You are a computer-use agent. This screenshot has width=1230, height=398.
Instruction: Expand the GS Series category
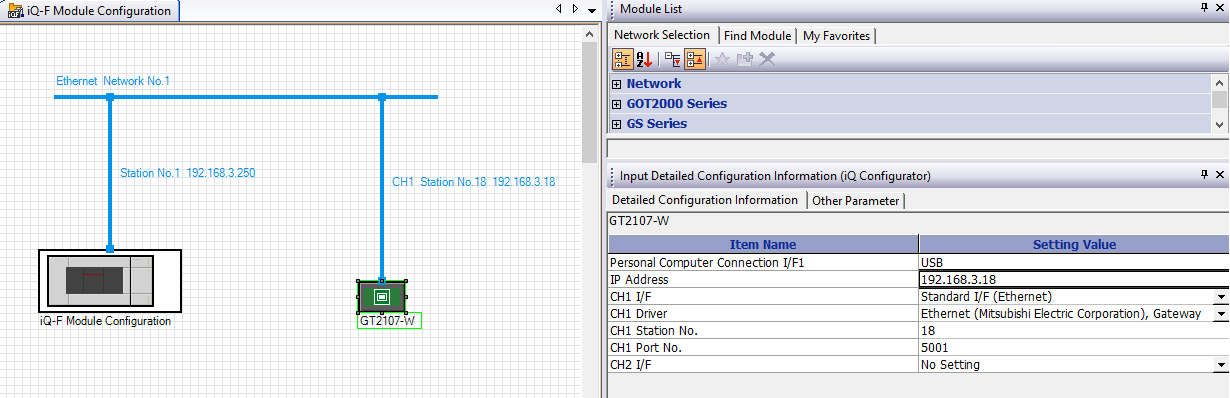pyautogui.click(x=617, y=124)
